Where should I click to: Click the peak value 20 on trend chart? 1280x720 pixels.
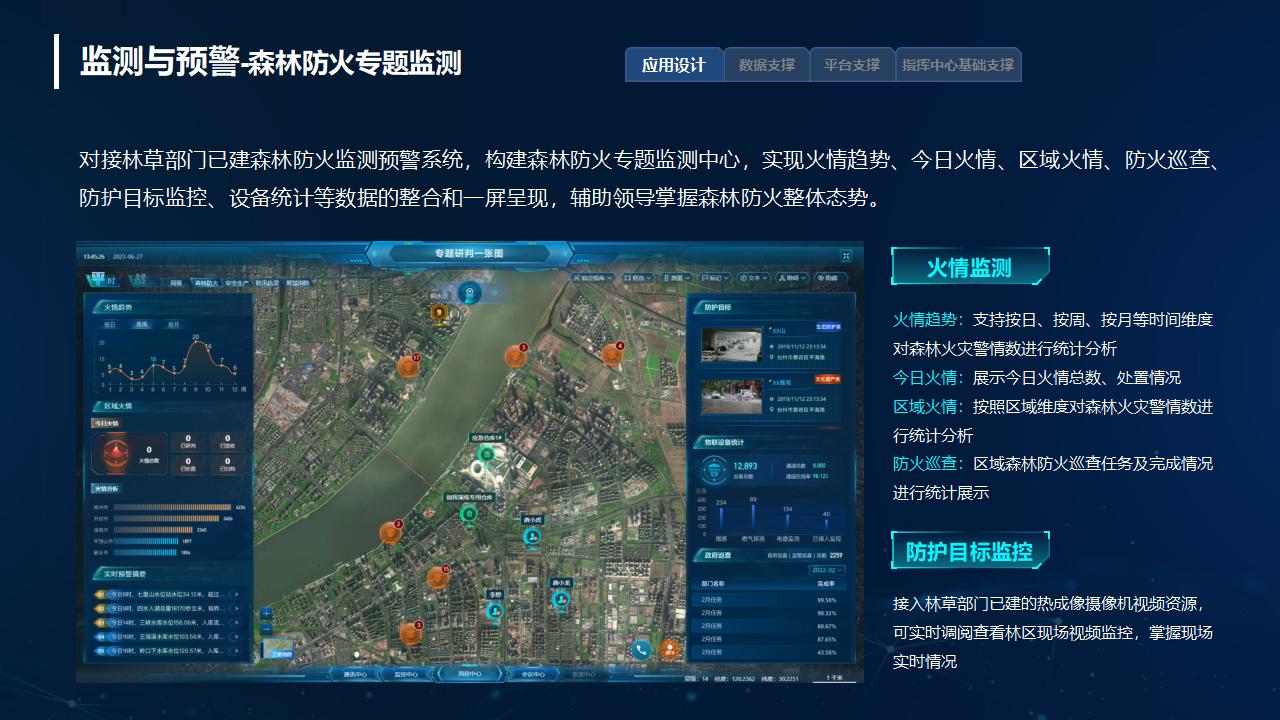pyautogui.click(x=195, y=336)
